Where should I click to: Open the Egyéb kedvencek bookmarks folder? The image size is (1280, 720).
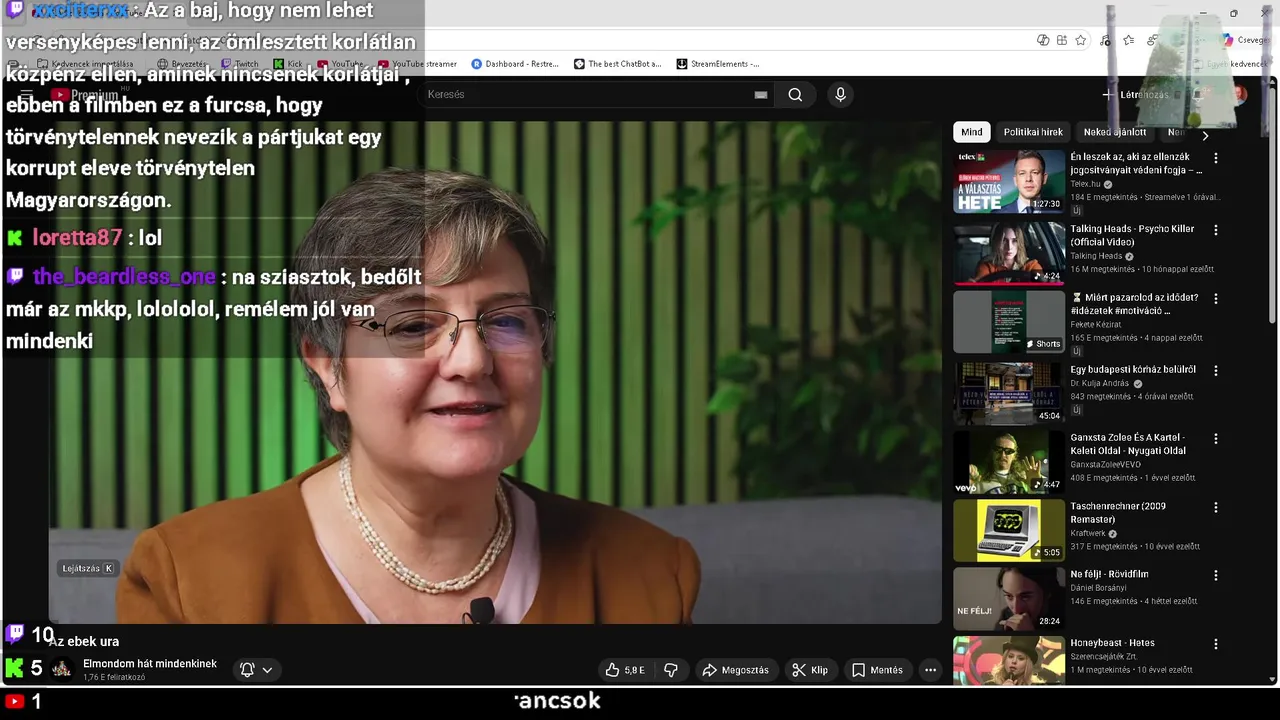(1230, 64)
